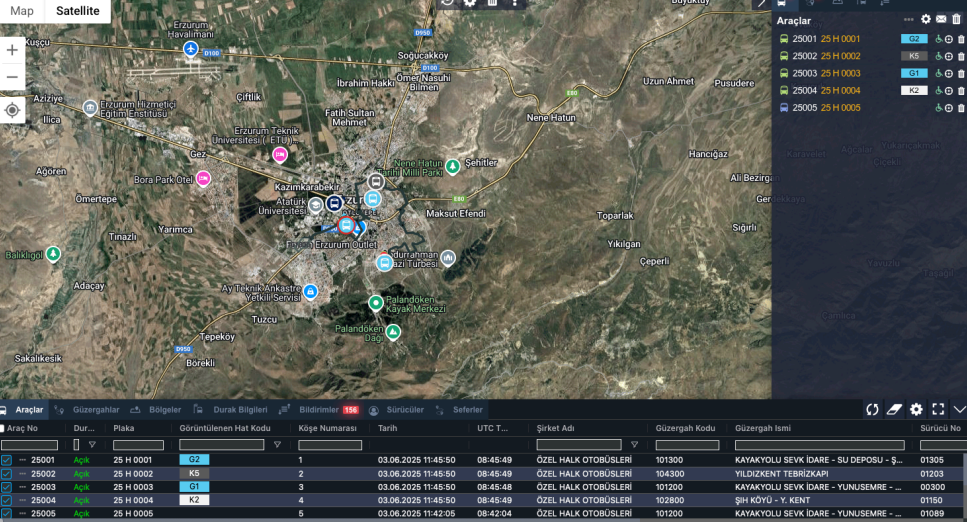
Task: Click the G2 route badge for 25001
Action: pos(194,460)
